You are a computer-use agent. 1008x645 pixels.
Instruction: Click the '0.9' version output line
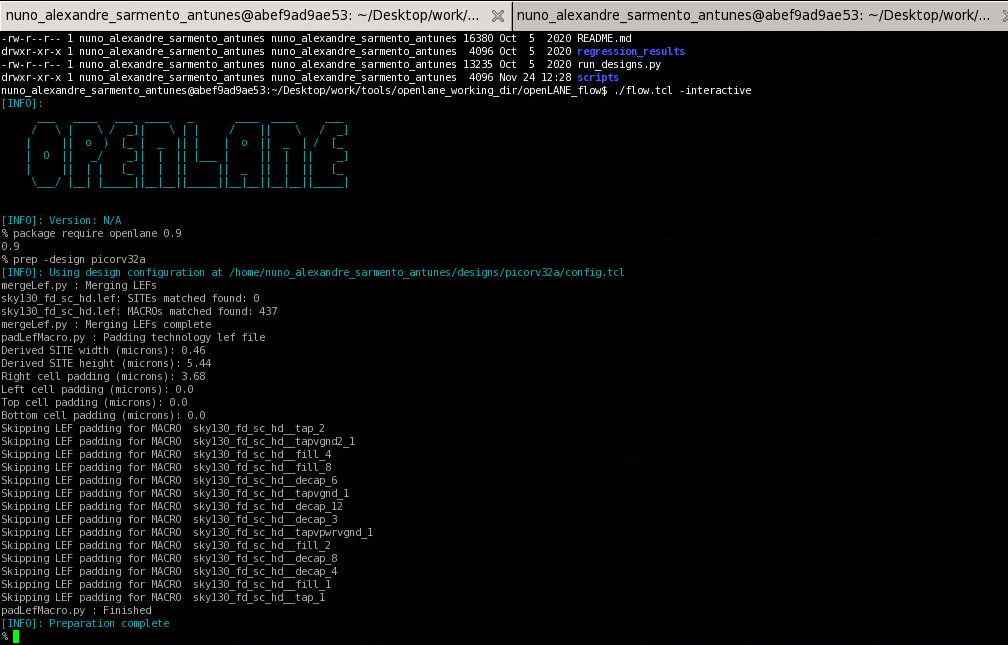point(10,246)
